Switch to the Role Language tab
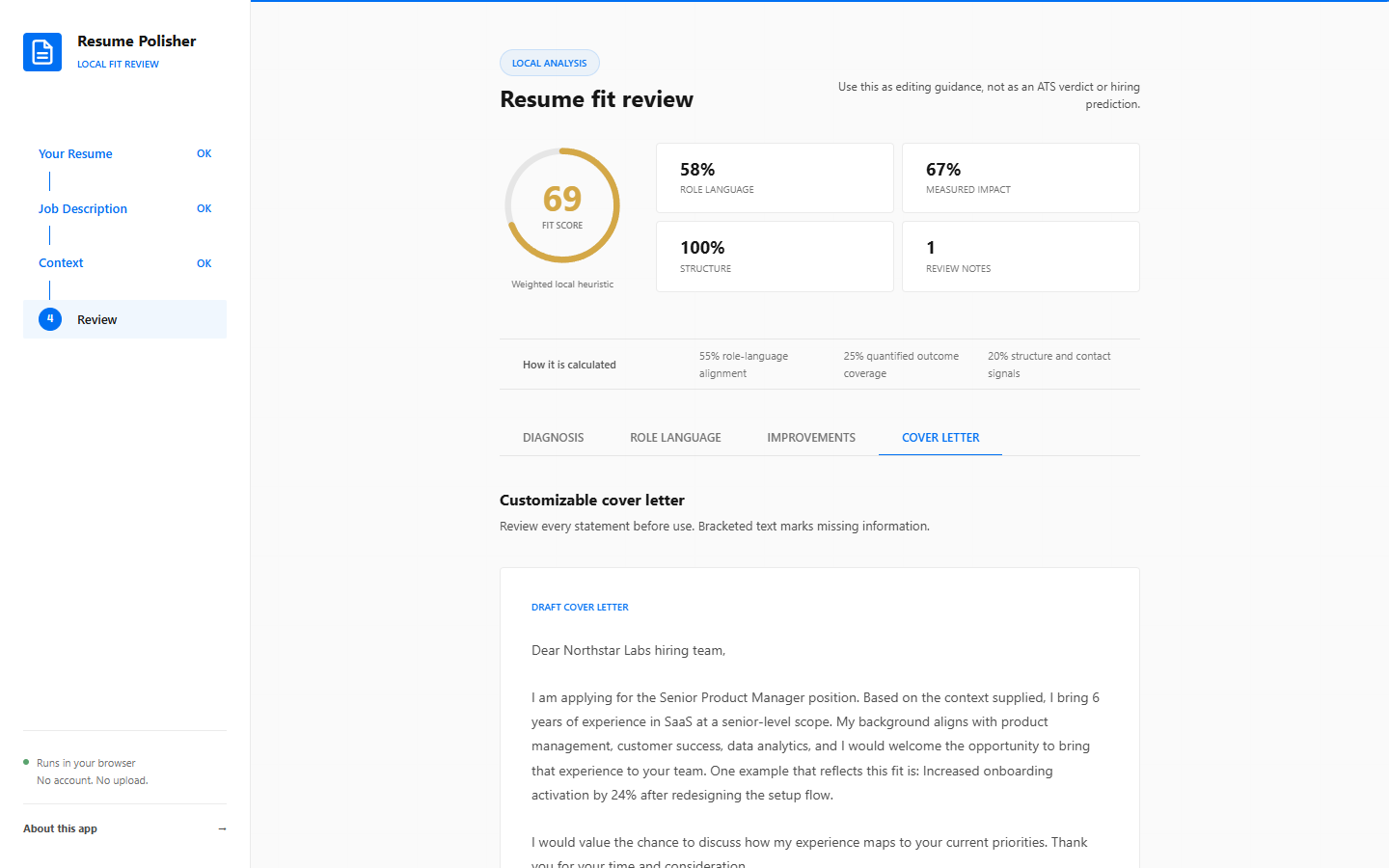Screen dimensions: 1389x868 (675, 438)
